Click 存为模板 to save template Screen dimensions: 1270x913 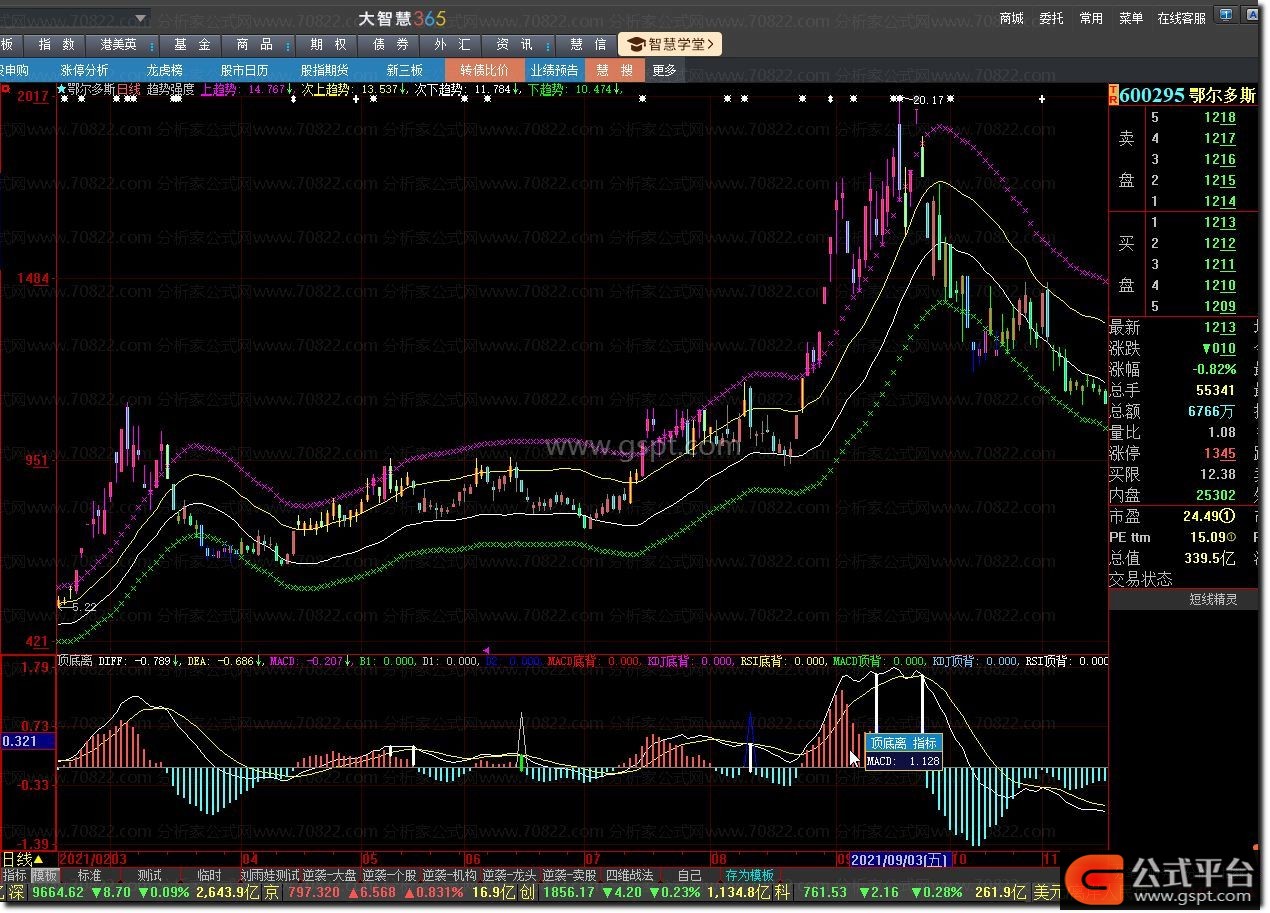[x=750, y=875]
